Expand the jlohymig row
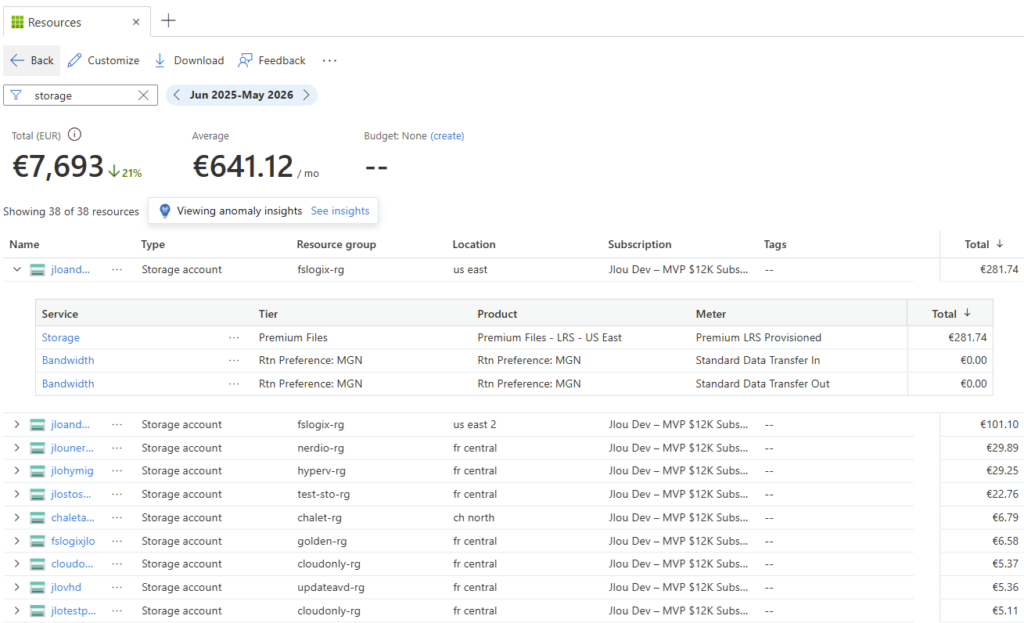This screenshot has width=1024, height=623. pos(17,471)
